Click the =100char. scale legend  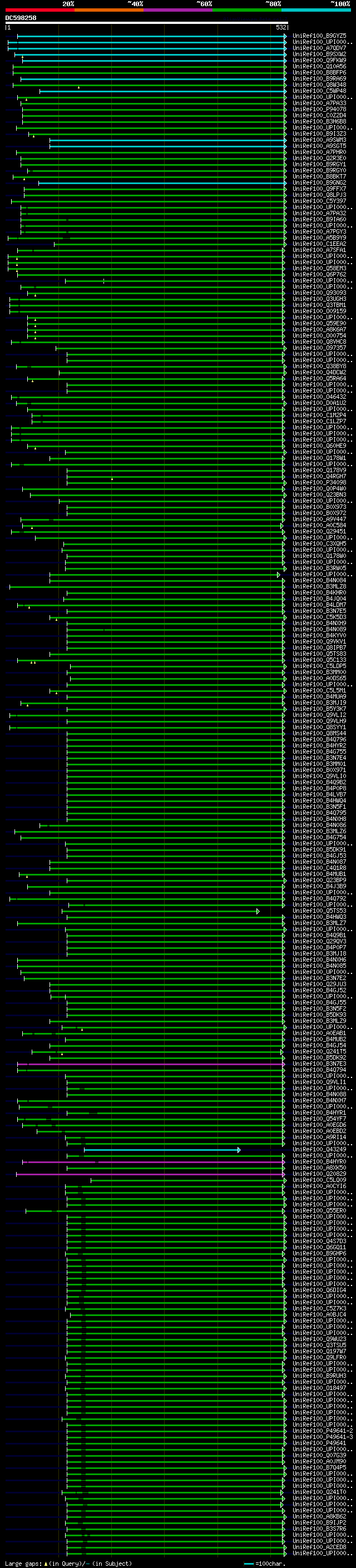pos(265,1563)
